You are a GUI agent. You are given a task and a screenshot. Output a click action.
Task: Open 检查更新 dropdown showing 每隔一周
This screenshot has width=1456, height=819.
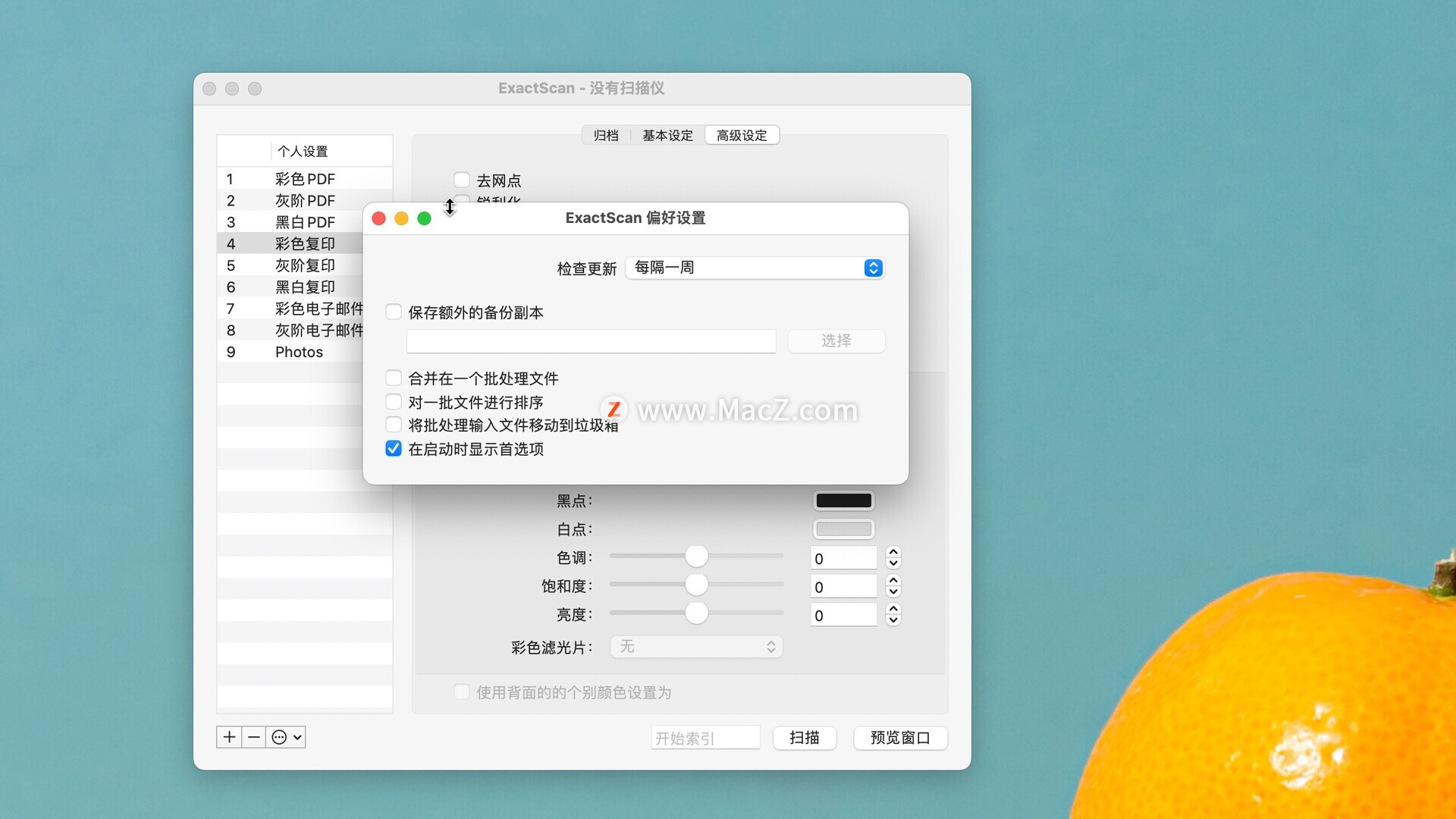755,268
